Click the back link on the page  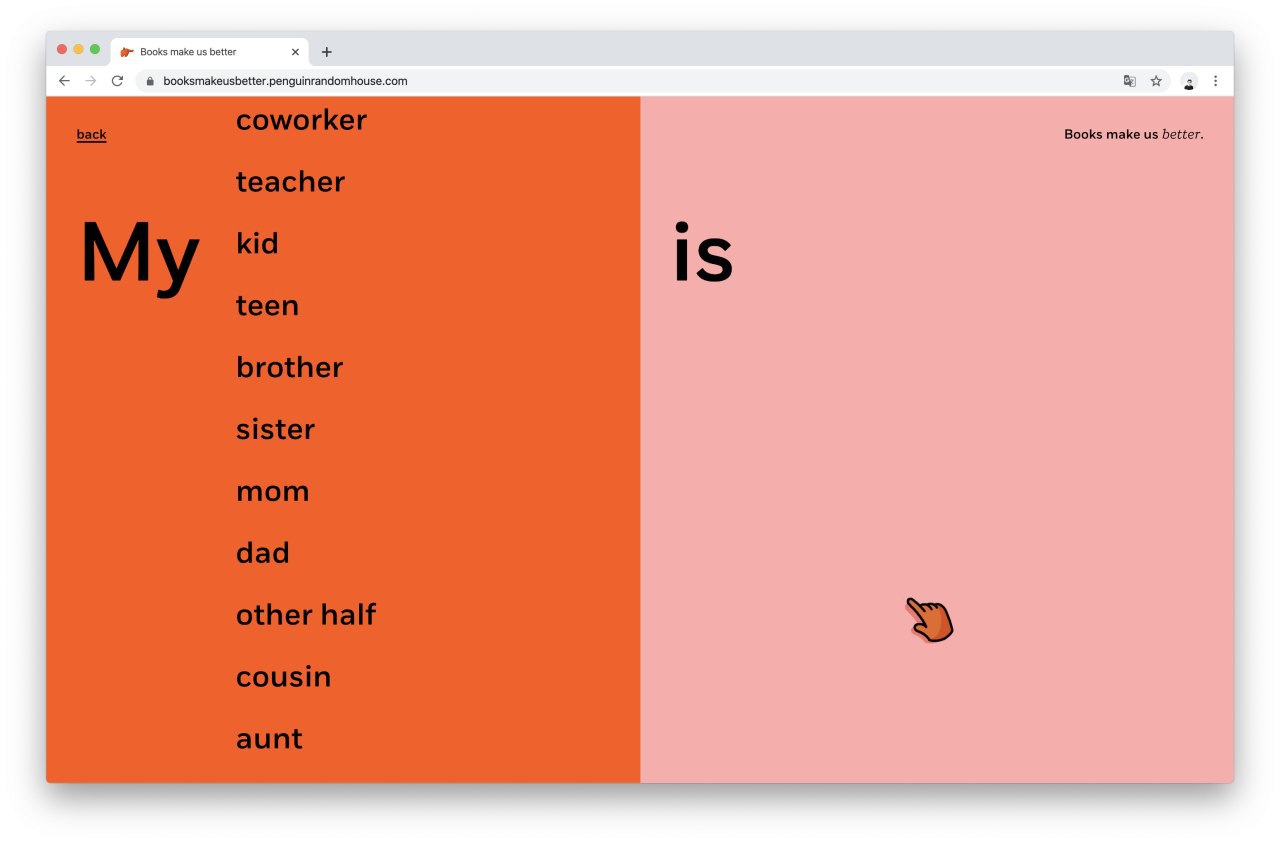pos(91,134)
